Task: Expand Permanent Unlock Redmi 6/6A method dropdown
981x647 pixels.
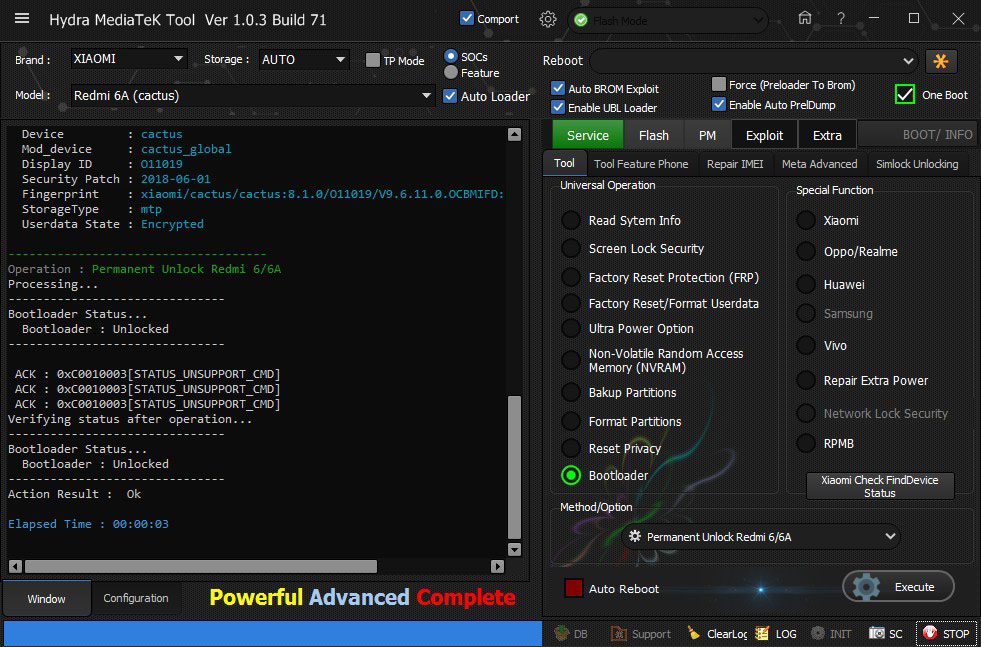Action: (x=761, y=537)
